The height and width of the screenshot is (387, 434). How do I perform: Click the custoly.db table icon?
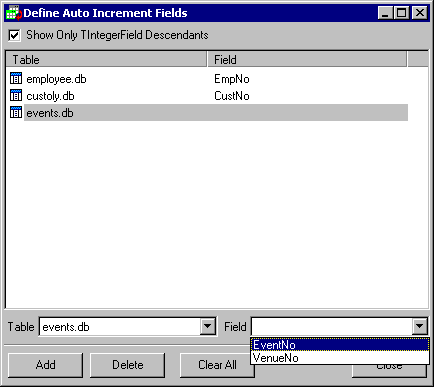click(16, 96)
